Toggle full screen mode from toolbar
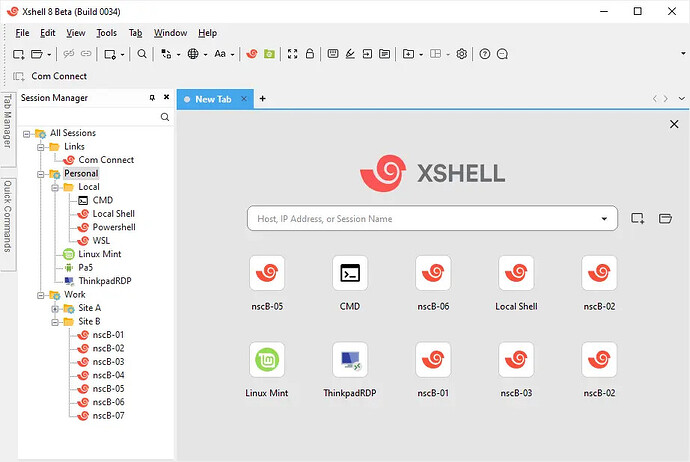Screen dimensions: 690x462 292,54
